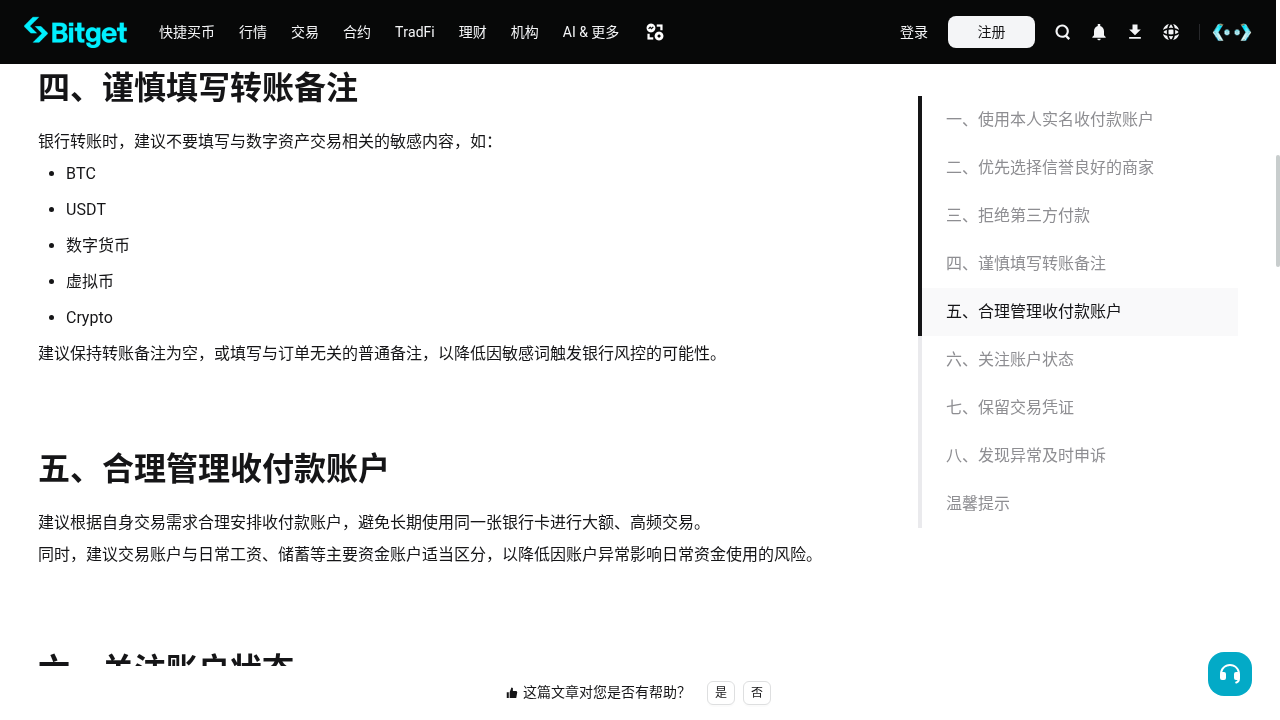Click the page vertical scrollbar thumb
The width and height of the screenshot is (1280, 720).
coord(1277,211)
